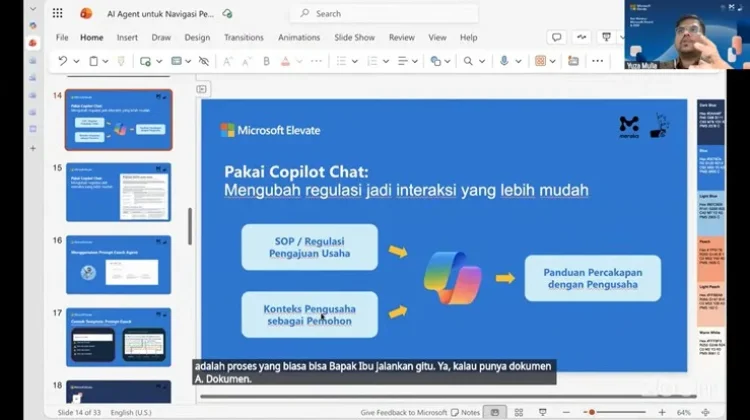The image size is (750, 420).
Task: Click the Hide Slide crossed-eye icon
Action: click(x=204, y=61)
